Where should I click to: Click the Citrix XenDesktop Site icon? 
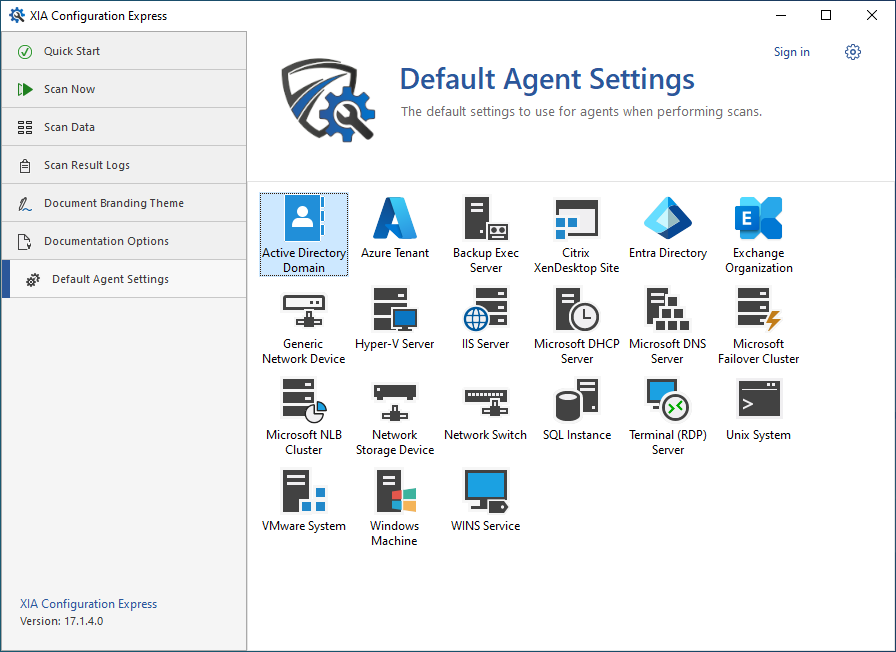pos(577,219)
